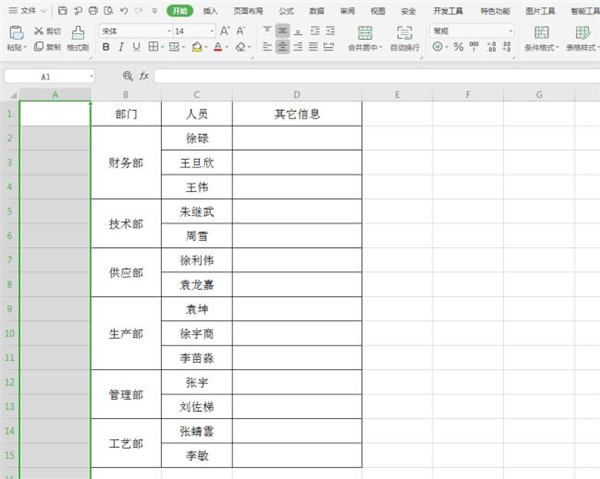The height and width of the screenshot is (479, 600).
Task: Toggle Underline formatting
Action: click(x=136, y=47)
